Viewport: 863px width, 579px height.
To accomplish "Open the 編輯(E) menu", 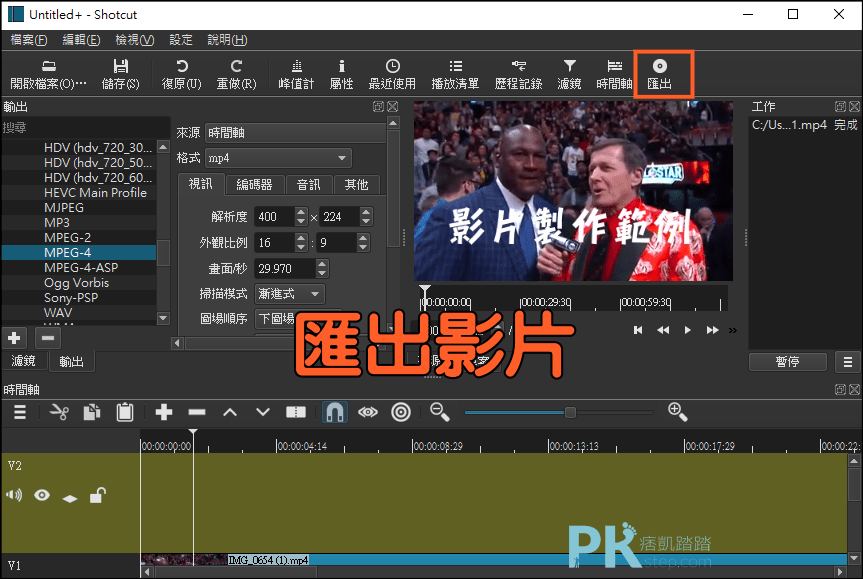I will pyautogui.click(x=81, y=40).
